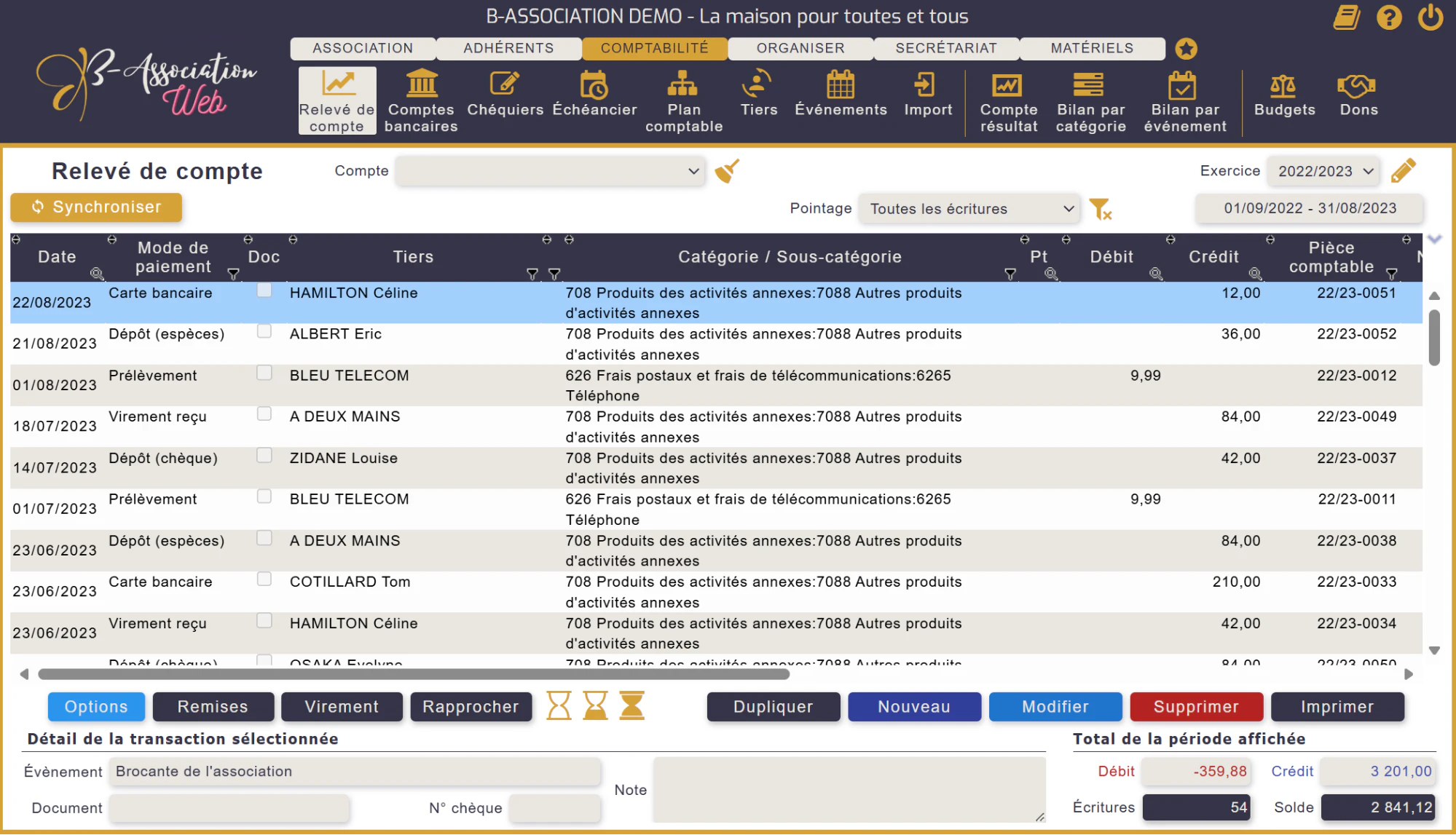Click the favorites star icon
Viewport: 1456px width, 835px height.
point(1186,49)
